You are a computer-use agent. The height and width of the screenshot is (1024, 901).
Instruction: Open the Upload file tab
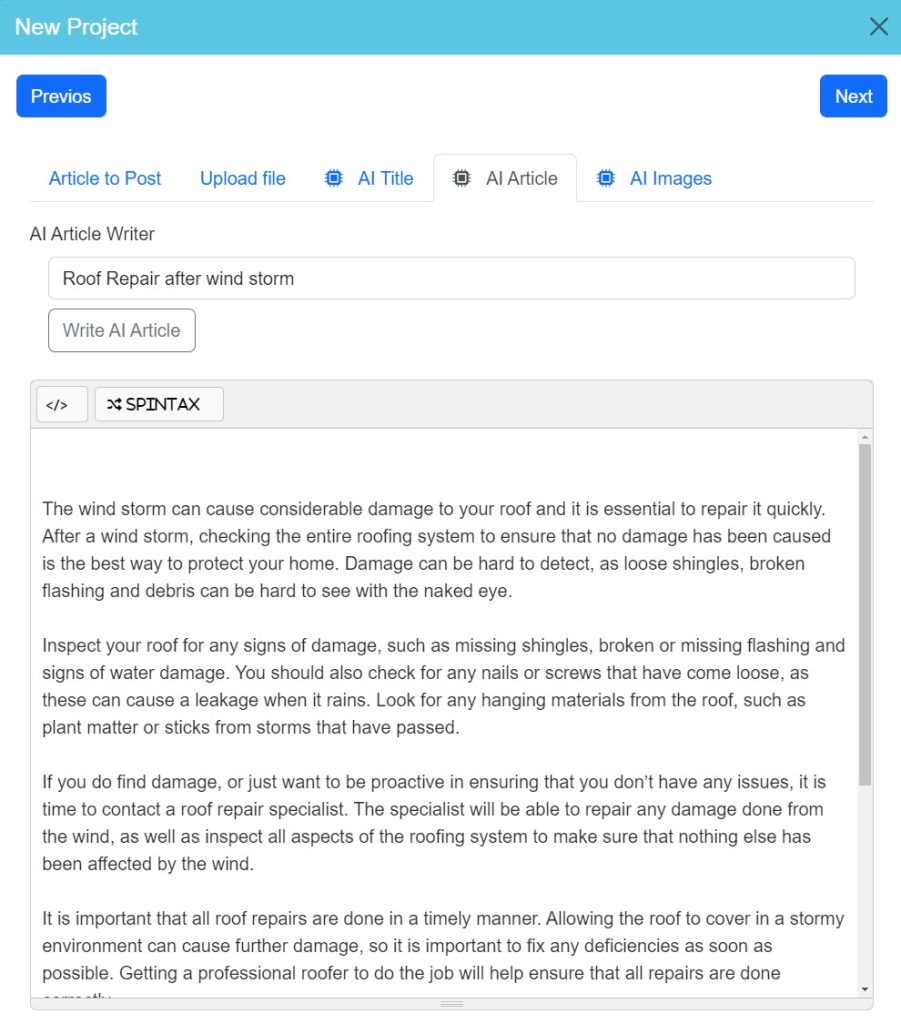(242, 178)
